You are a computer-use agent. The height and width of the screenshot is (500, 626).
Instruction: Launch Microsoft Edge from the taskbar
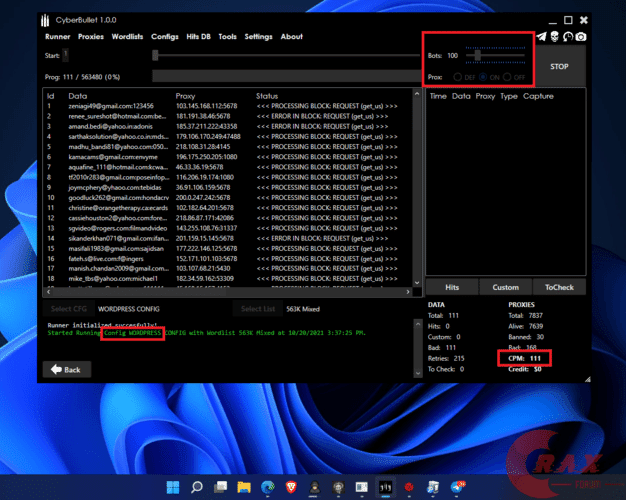click(267, 487)
